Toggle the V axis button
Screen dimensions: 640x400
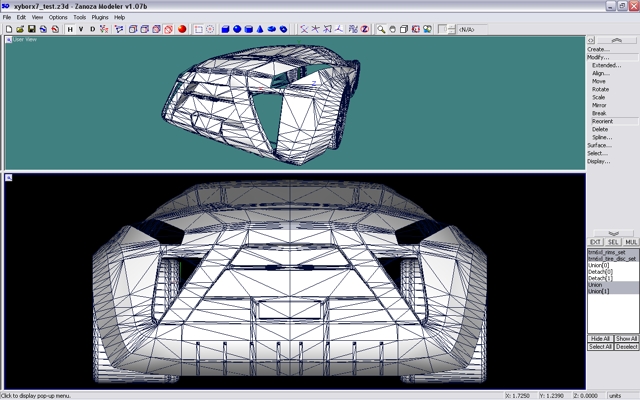point(81,29)
